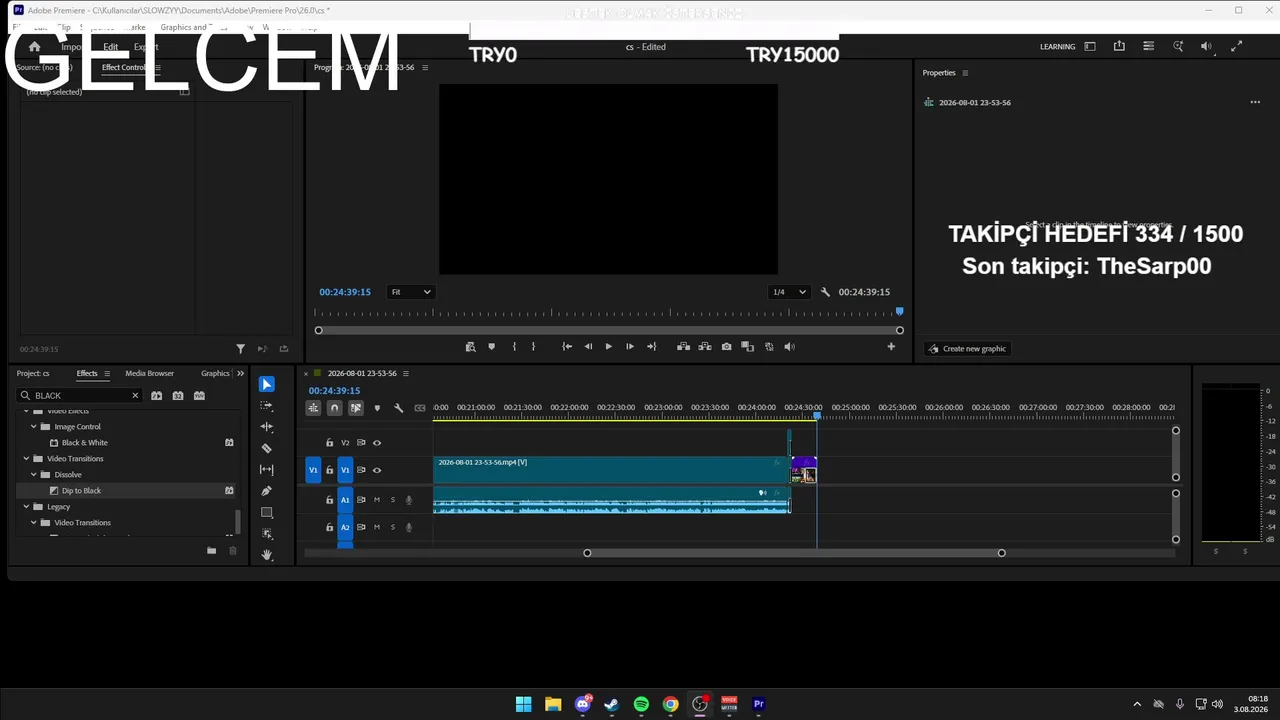
Task: Collapse the Legacy effects folder
Action: (25, 507)
